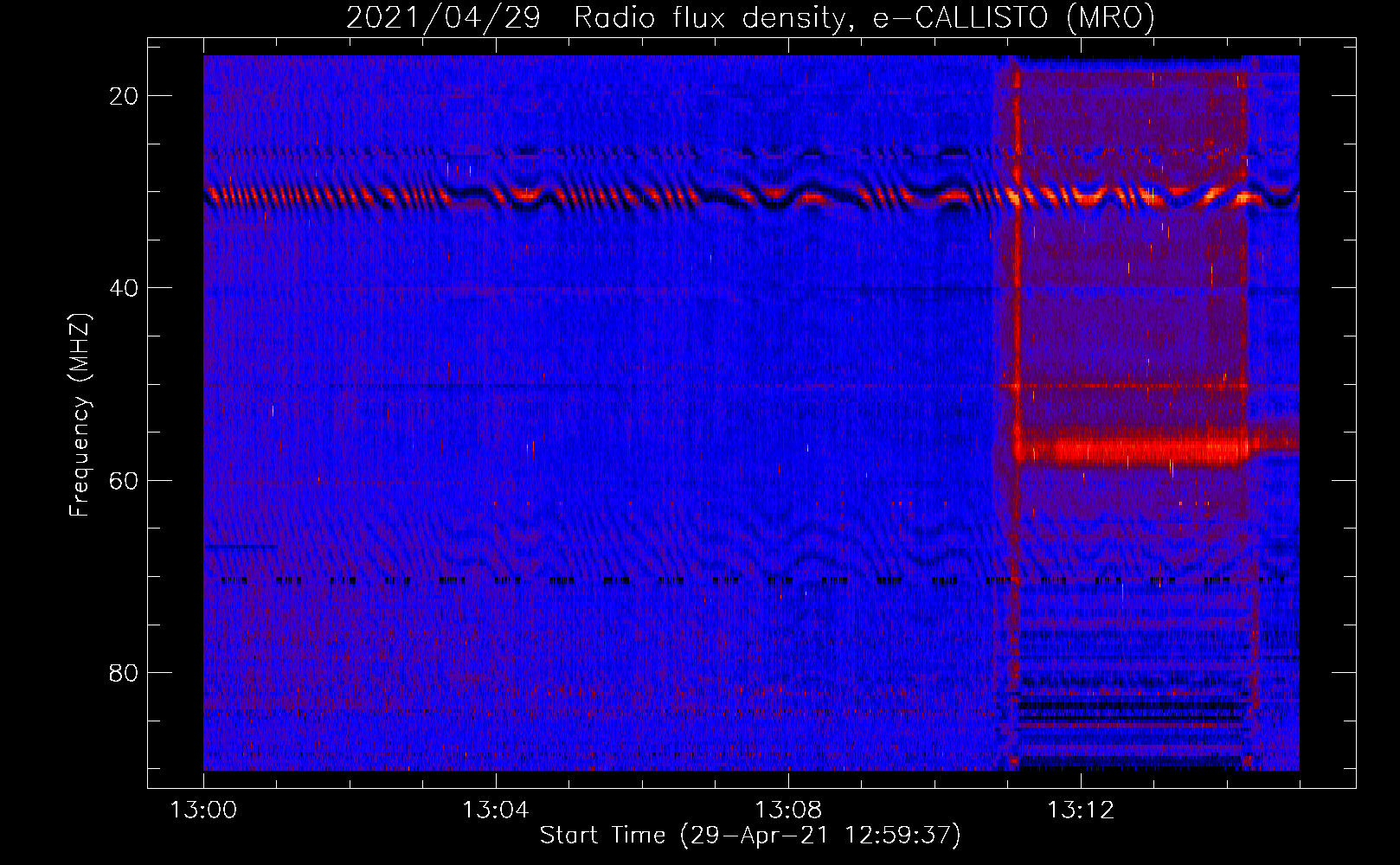Click the '20' frequency tick label
This screenshot has height=865, width=1400.
pyautogui.click(x=124, y=96)
